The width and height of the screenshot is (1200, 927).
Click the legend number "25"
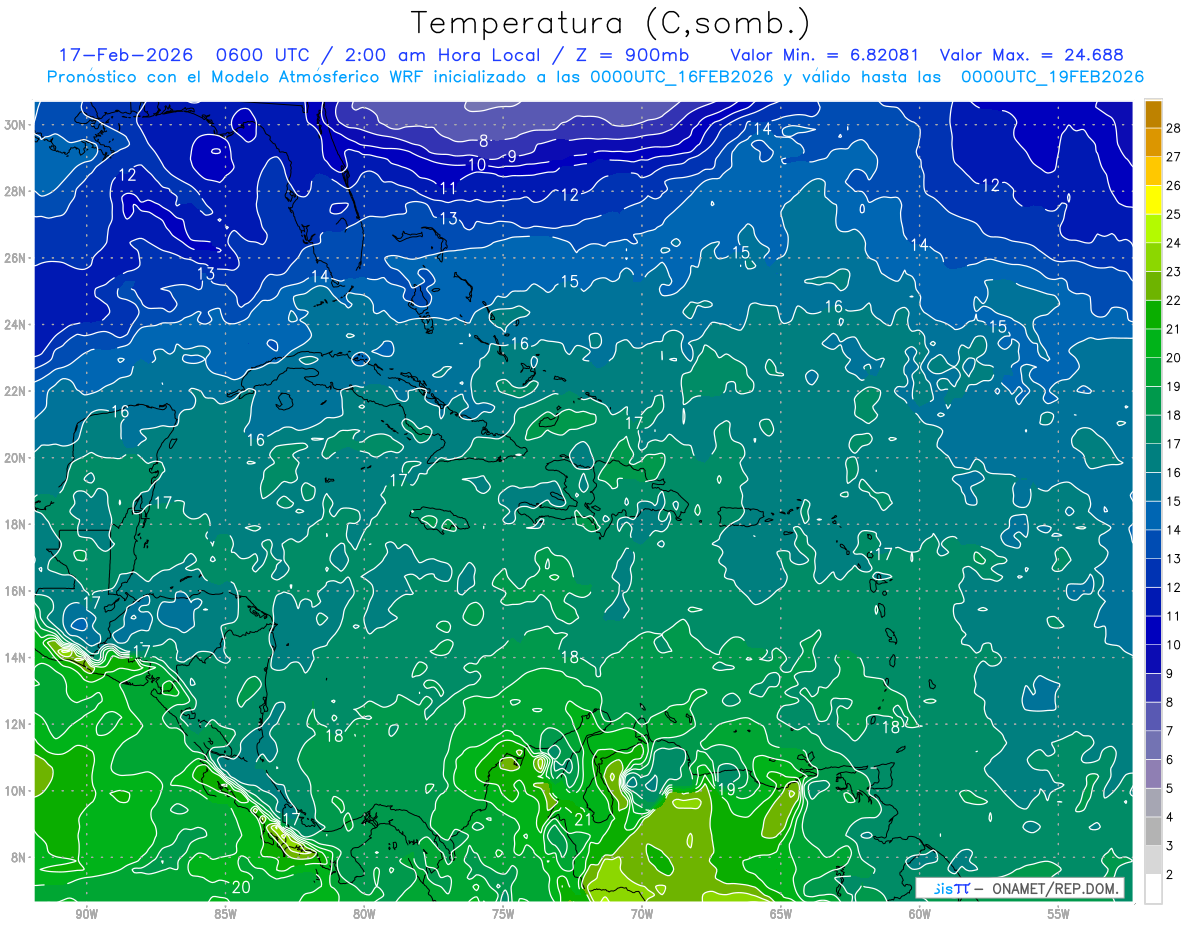[x=1175, y=213]
